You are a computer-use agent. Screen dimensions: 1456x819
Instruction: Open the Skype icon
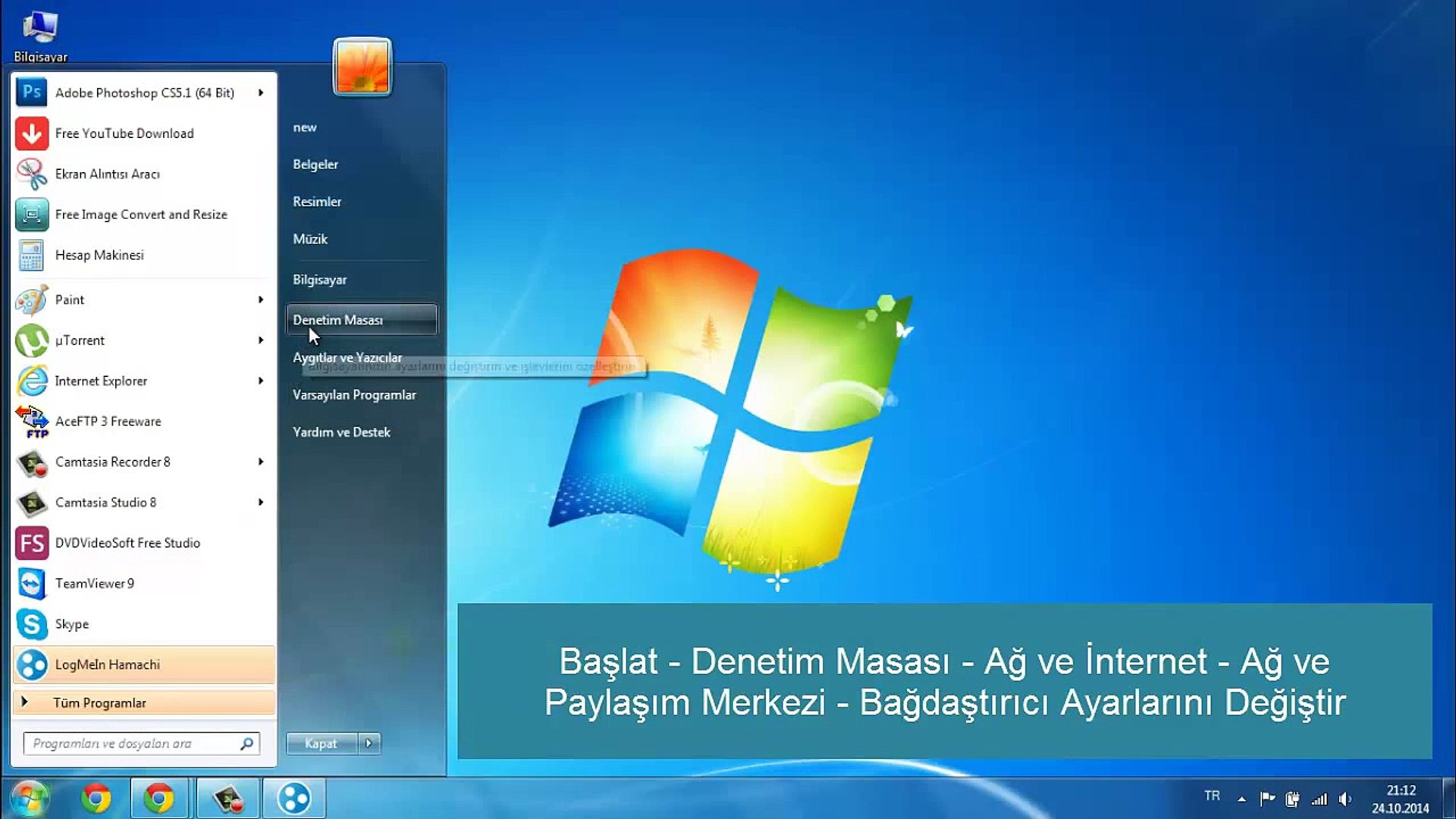point(31,624)
